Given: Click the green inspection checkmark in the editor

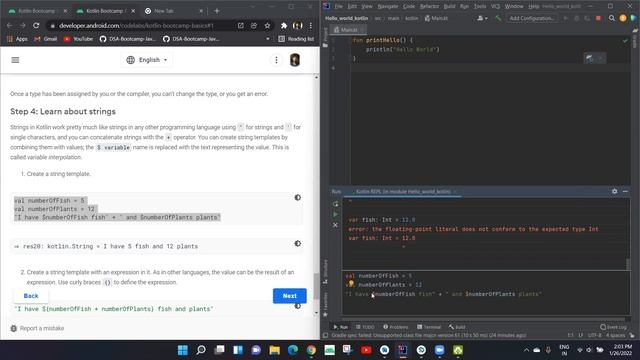Looking at the screenshot, I should click(625, 40).
